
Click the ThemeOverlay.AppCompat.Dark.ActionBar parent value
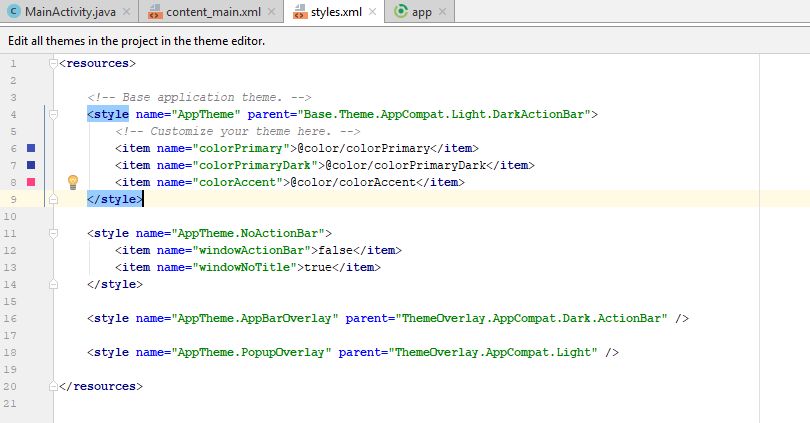532,318
